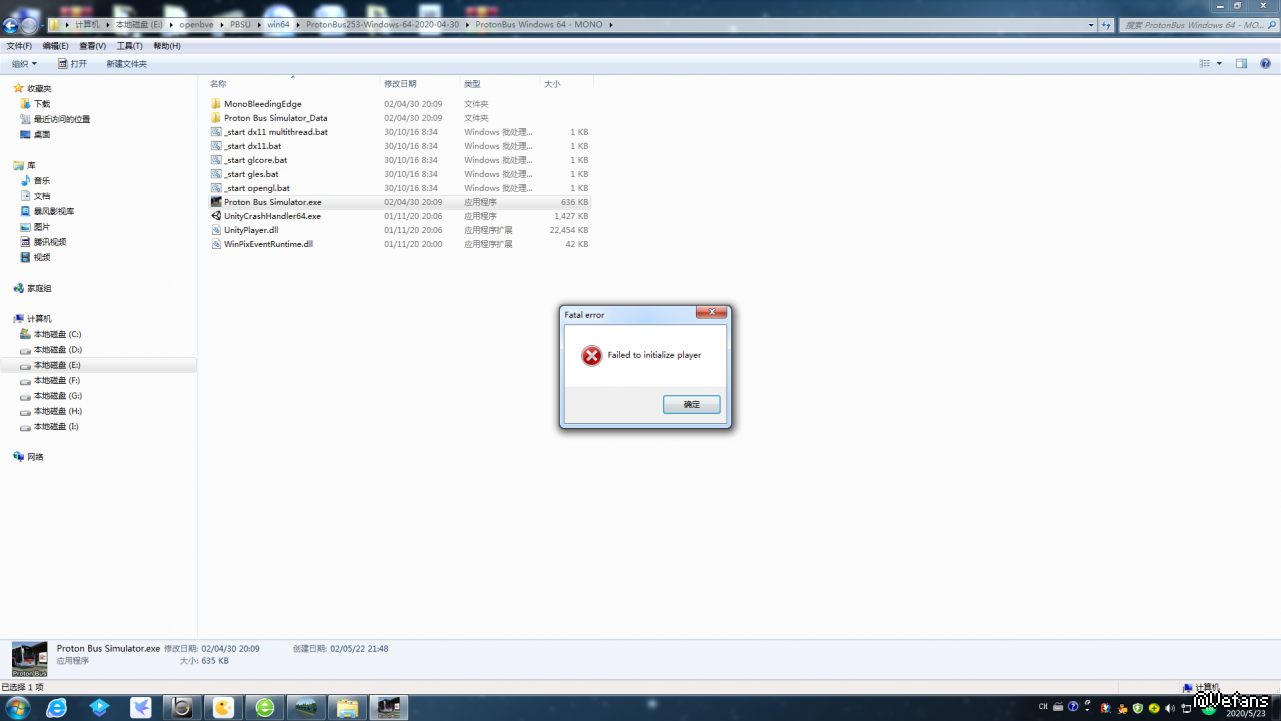Switch to the File Explorer taskbar icon

pyautogui.click(x=347, y=708)
